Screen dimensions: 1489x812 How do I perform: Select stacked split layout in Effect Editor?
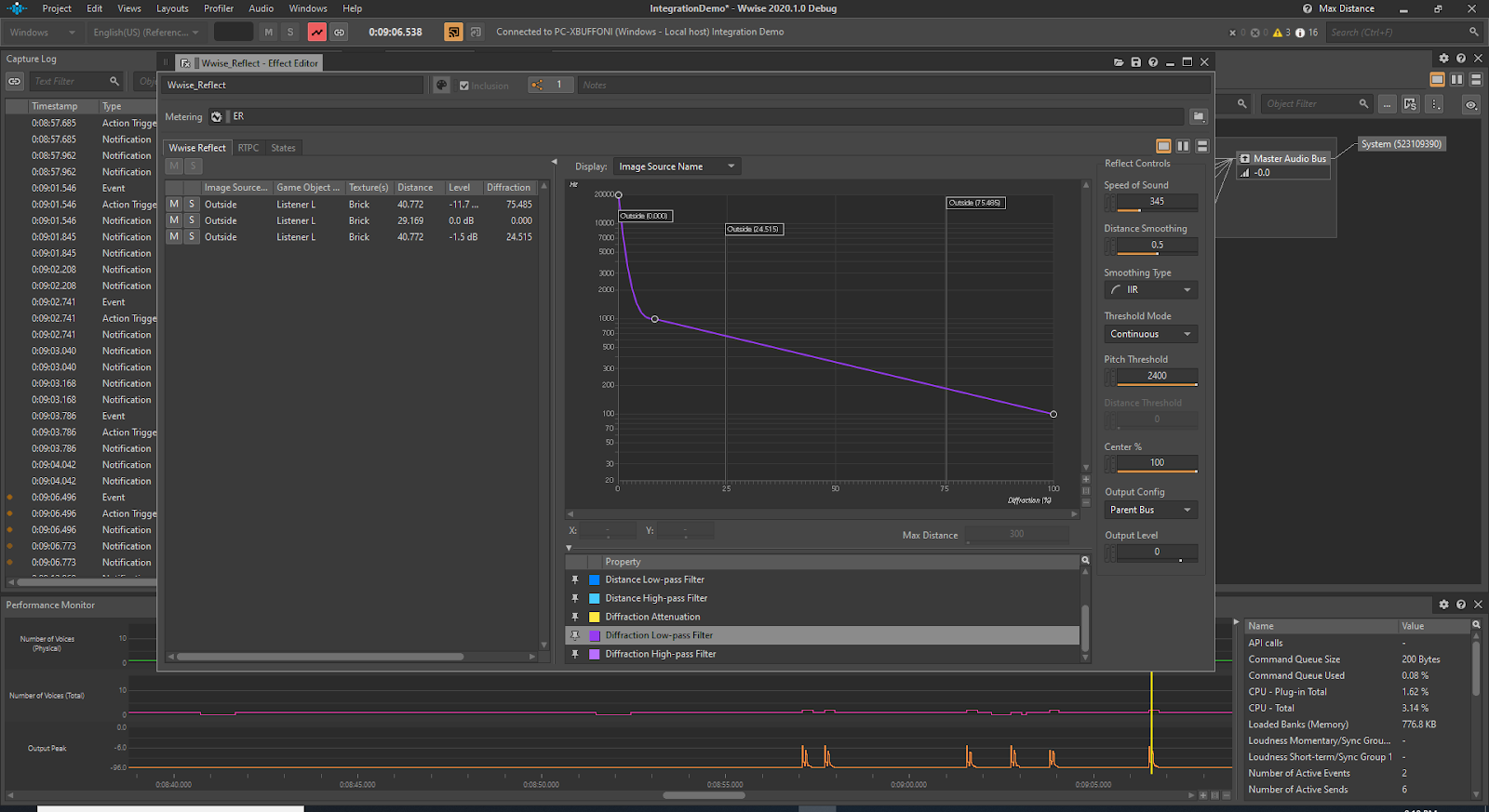1202,146
